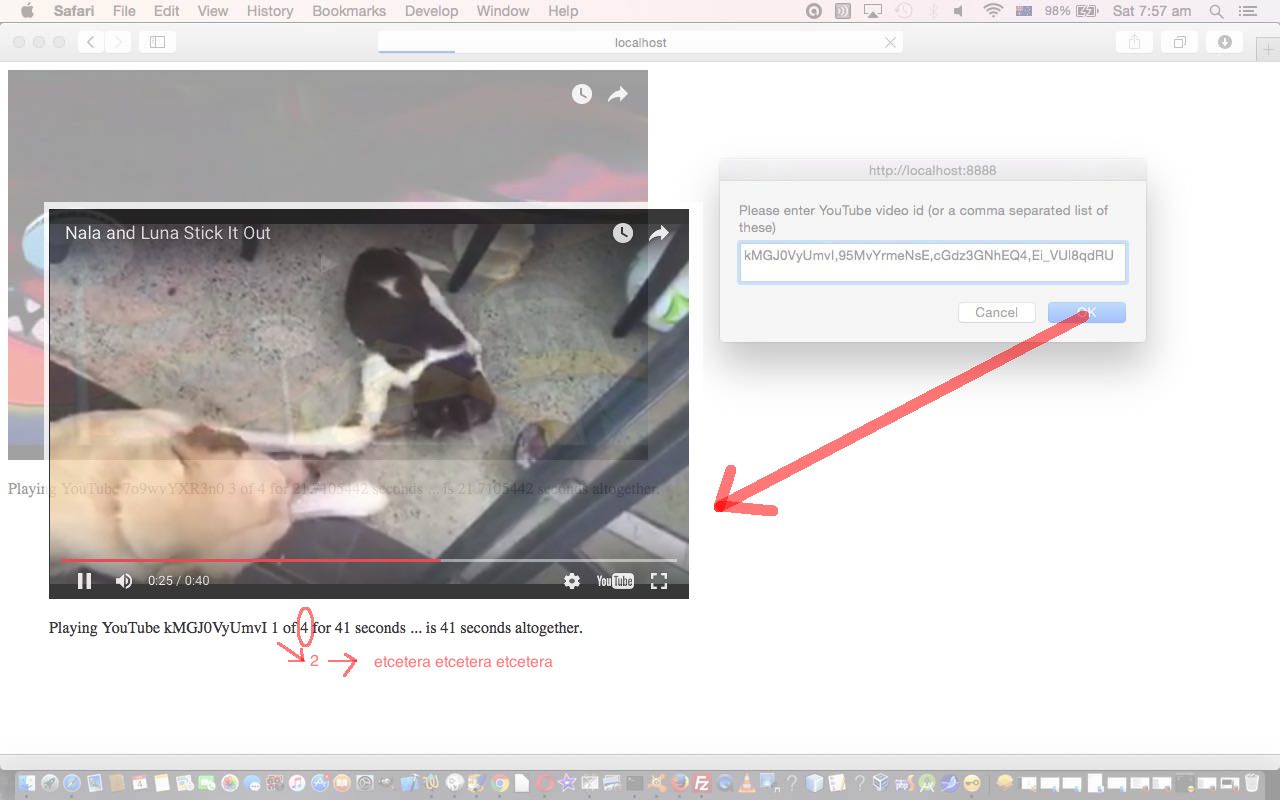1280x800 pixels.
Task: Open the Wi-Fi status menu
Action: pyautogui.click(x=993, y=11)
